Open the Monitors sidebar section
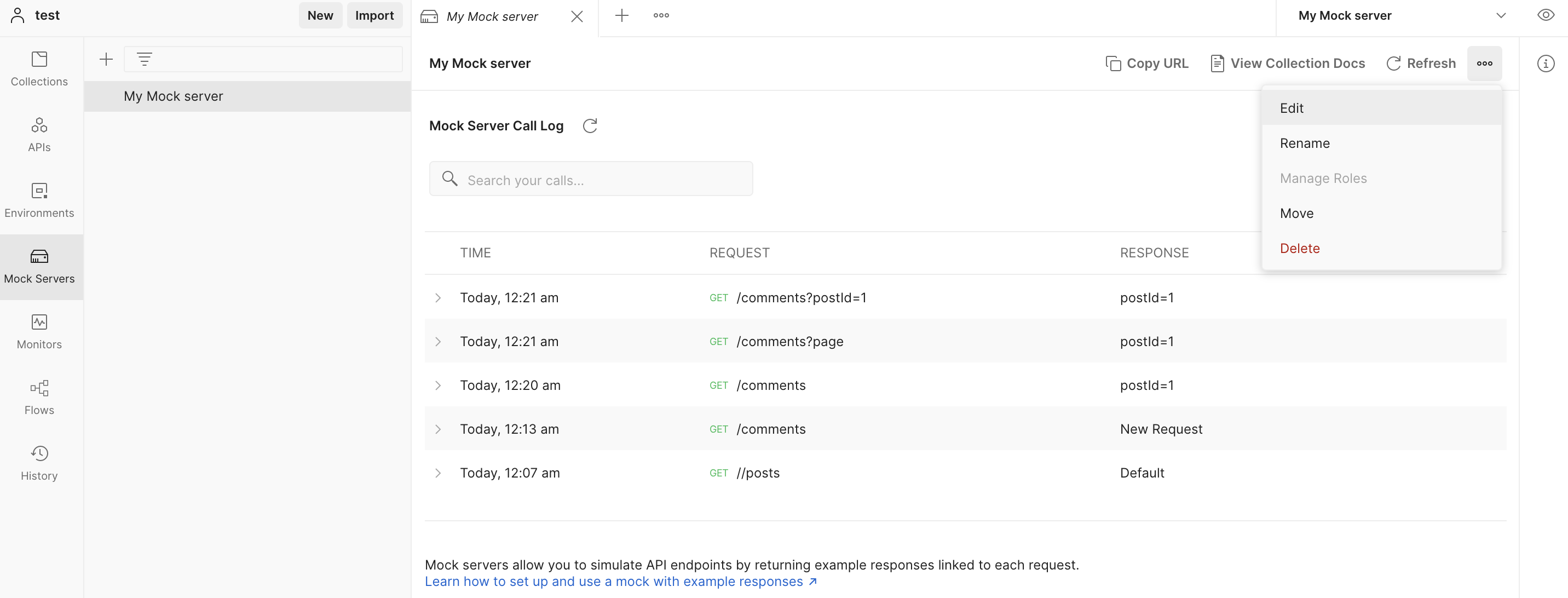The width and height of the screenshot is (1568, 598). click(x=39, y=331)
